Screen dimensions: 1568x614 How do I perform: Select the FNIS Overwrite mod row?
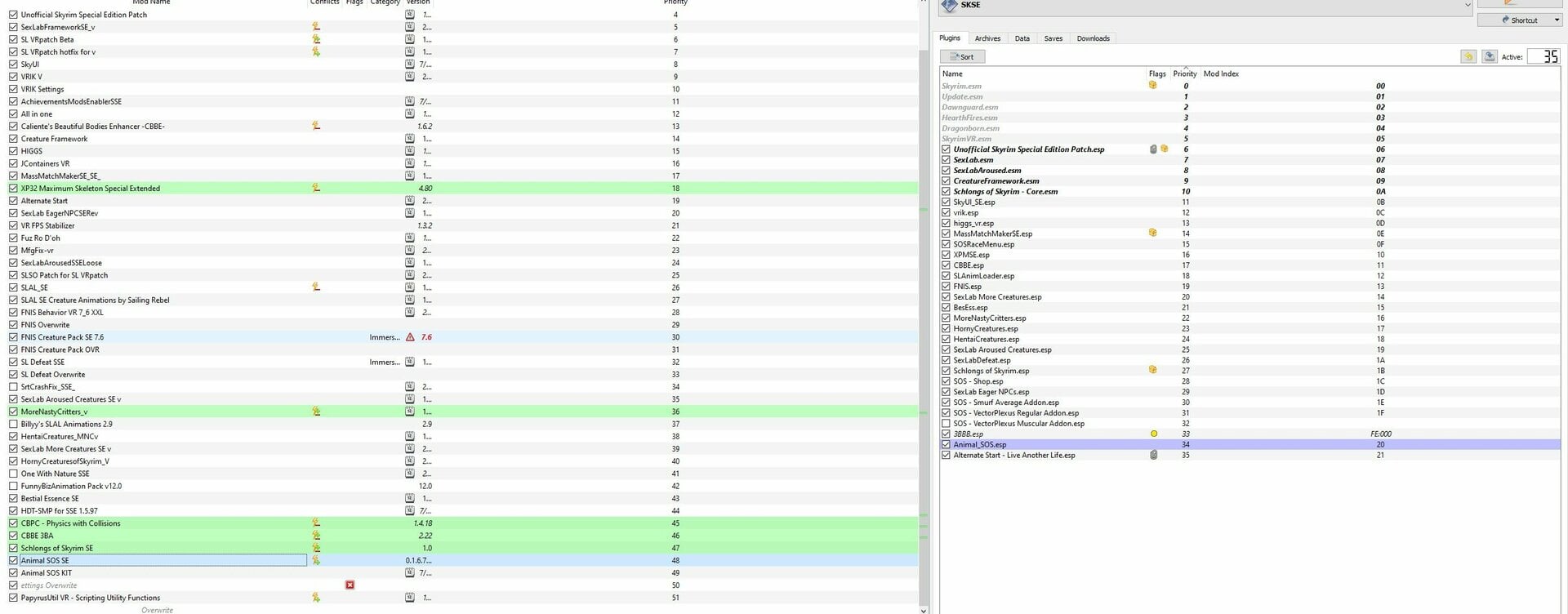click(463, 325)
